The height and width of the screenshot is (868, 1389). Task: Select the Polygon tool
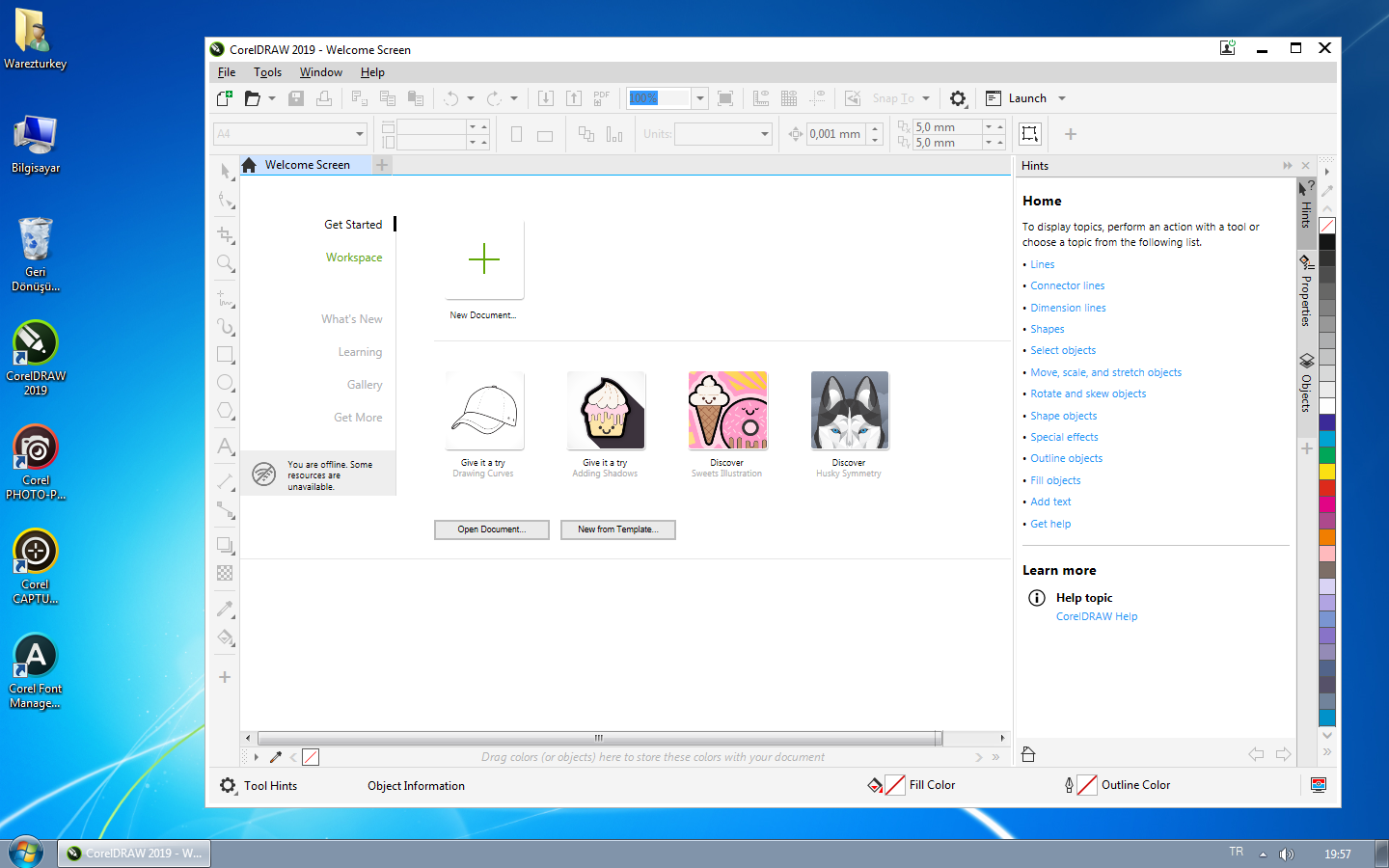226,411
